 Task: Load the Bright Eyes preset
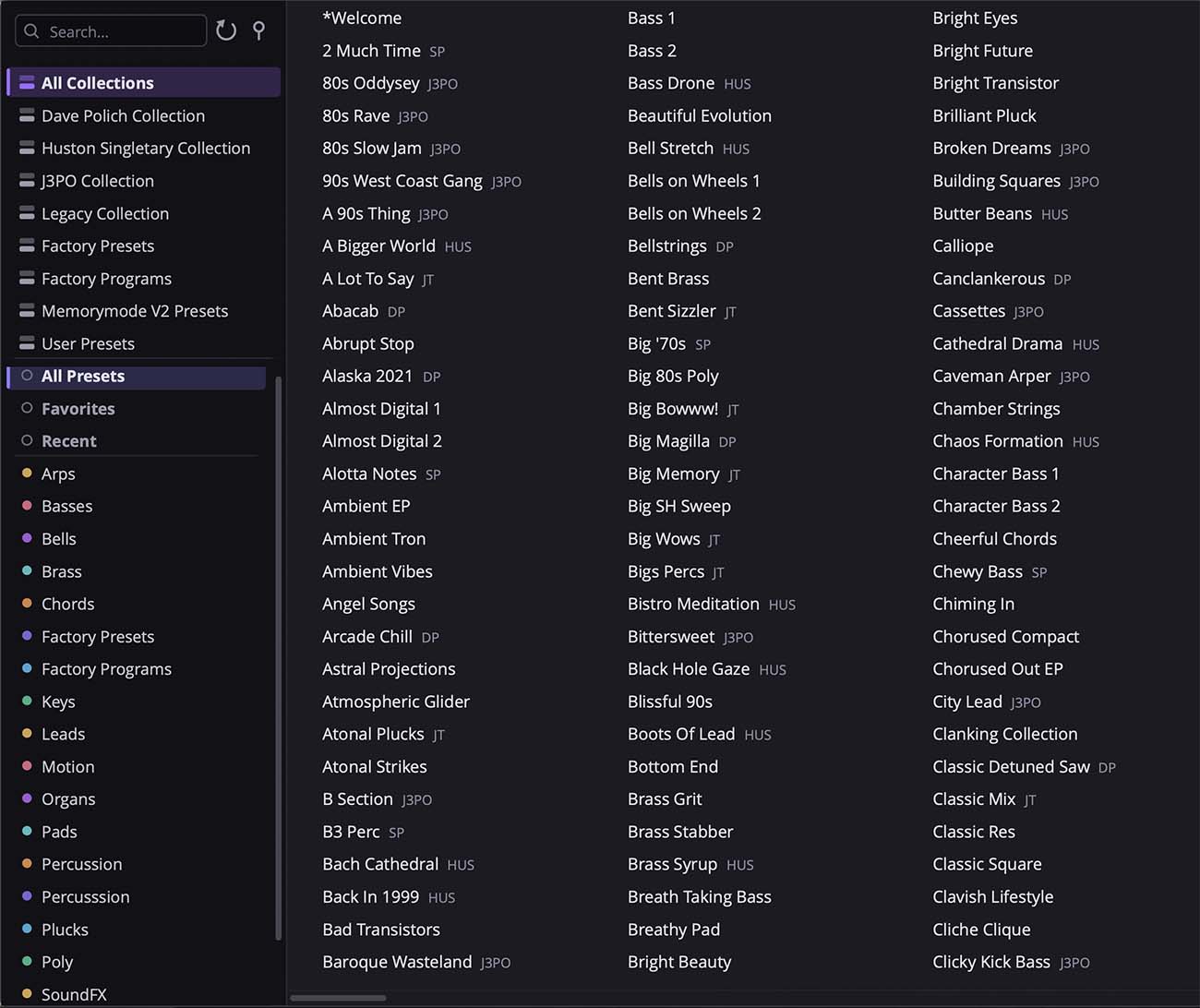(975, 18)
